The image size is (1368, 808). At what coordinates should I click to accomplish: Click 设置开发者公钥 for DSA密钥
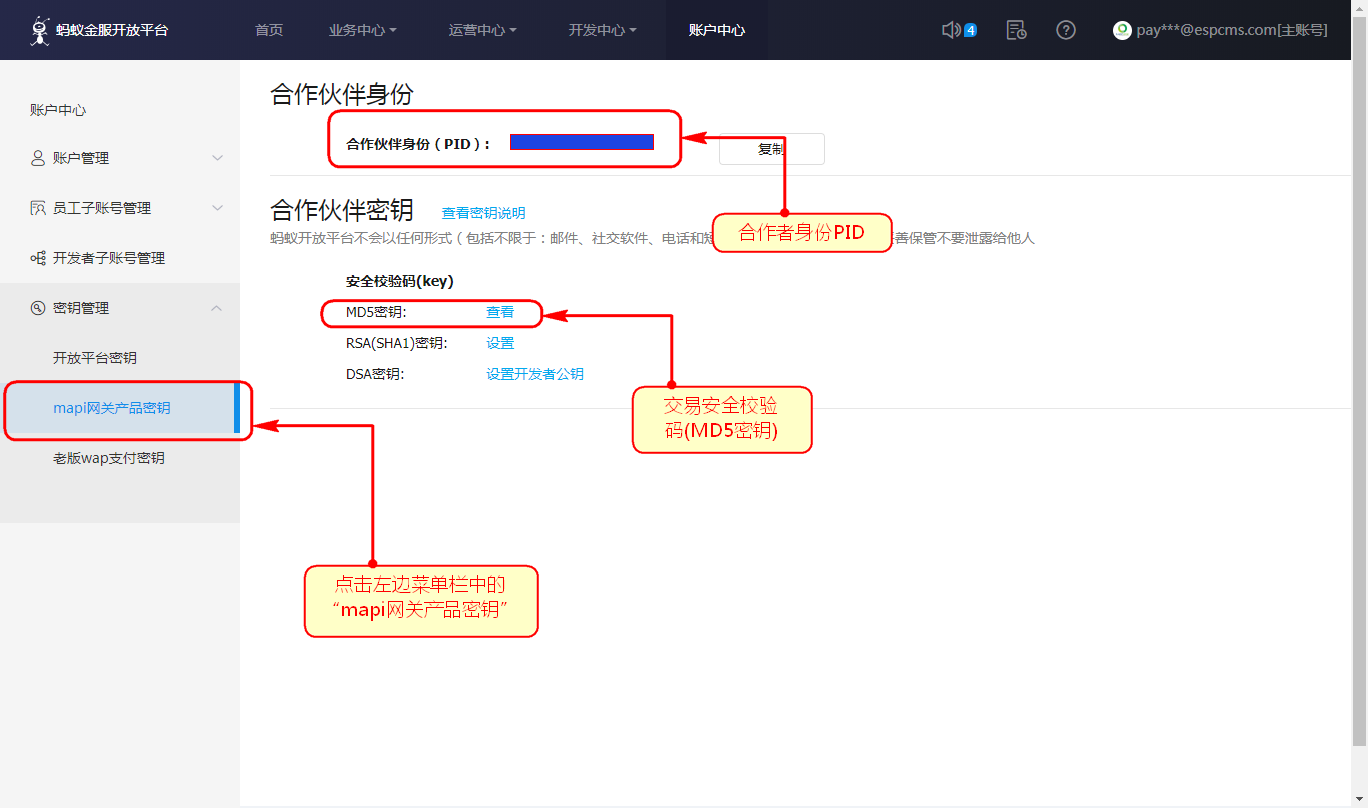[535, 374]
